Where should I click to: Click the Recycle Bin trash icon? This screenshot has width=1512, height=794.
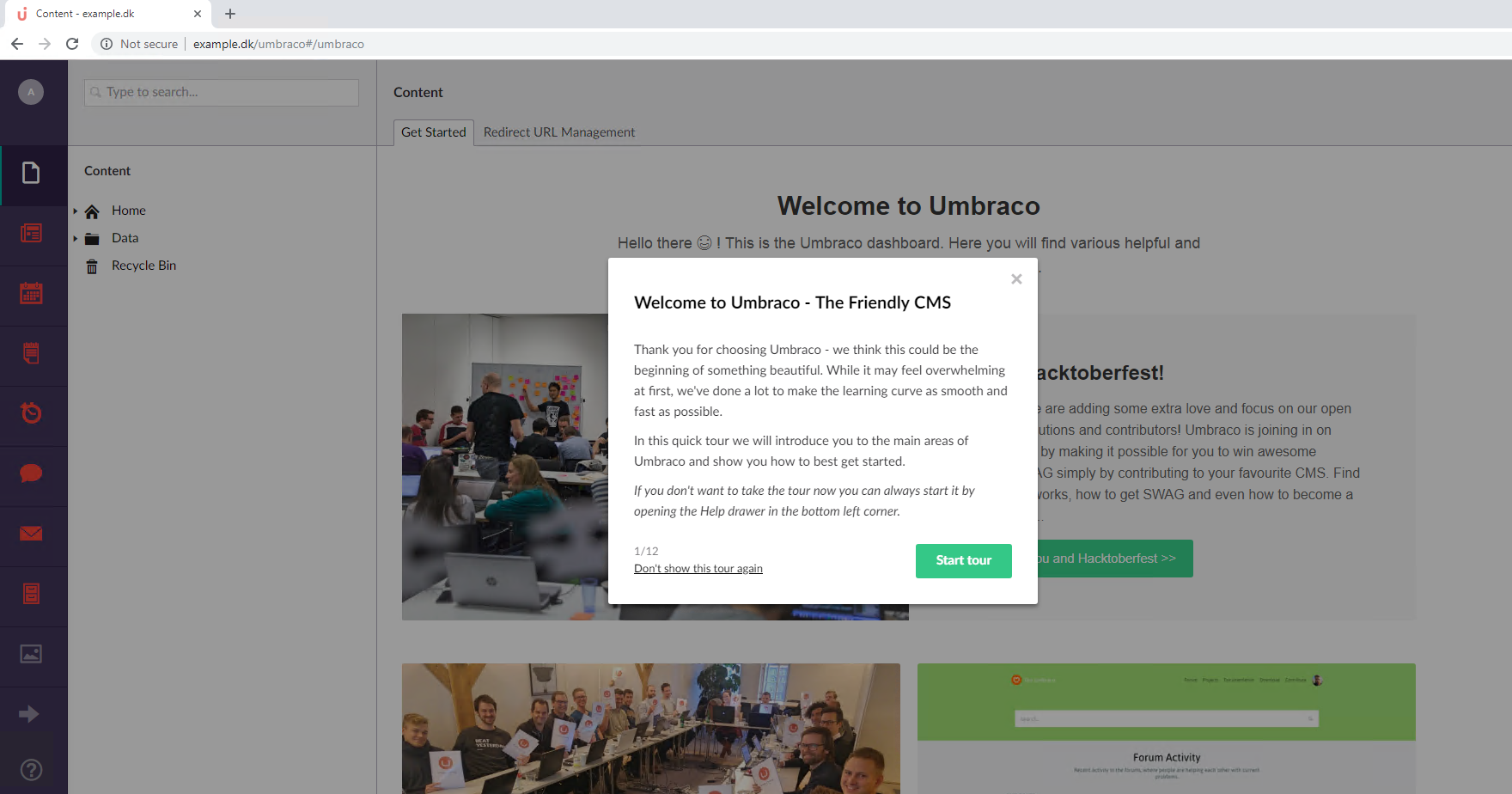[x=92, y=266]
